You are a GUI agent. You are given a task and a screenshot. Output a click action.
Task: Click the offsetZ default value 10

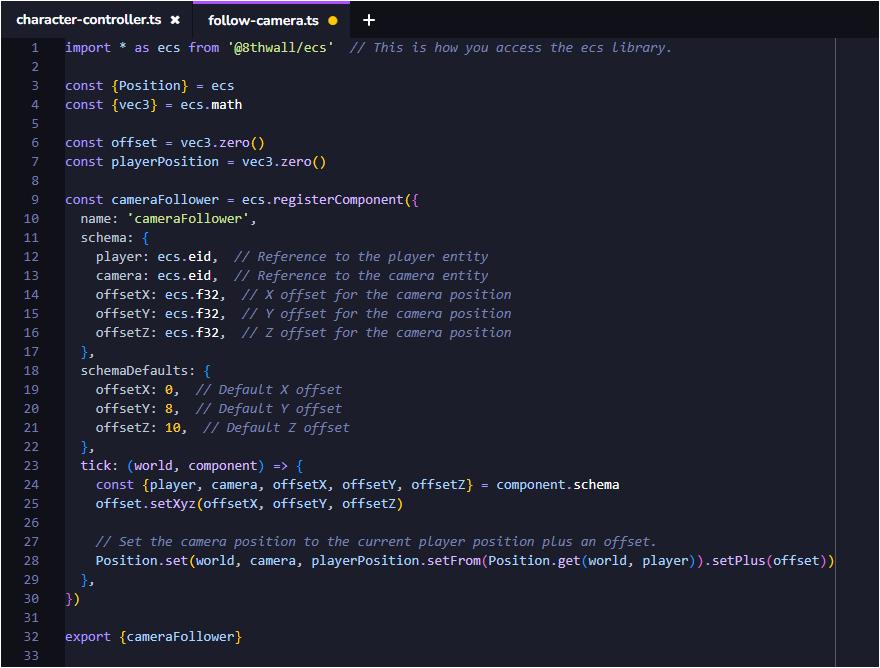[173, 428]
